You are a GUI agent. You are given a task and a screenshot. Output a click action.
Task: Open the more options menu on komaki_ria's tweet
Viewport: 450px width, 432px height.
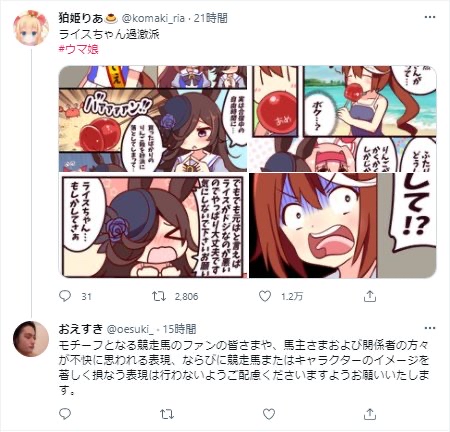click(x=430, y=17)
